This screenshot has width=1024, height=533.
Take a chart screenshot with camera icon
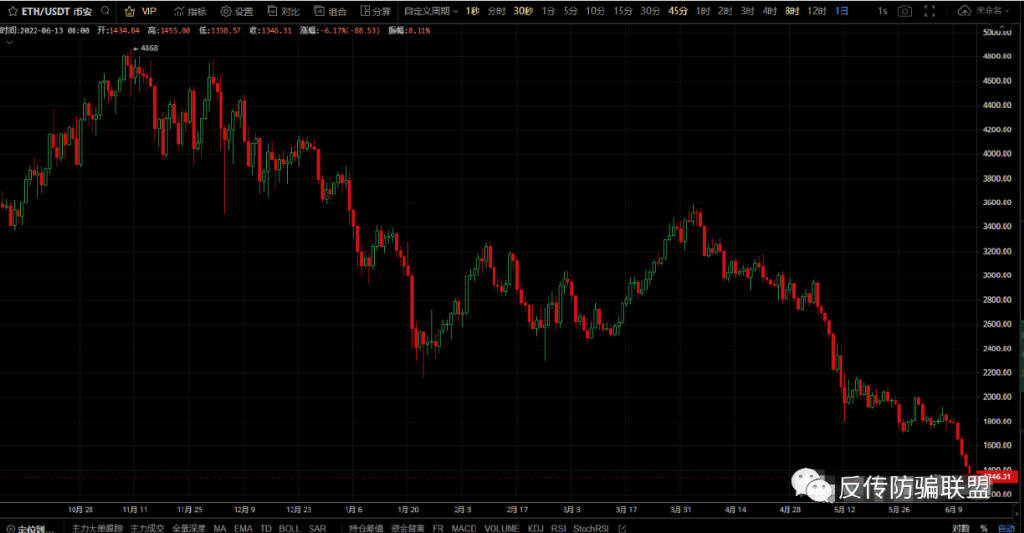point(904,11)
